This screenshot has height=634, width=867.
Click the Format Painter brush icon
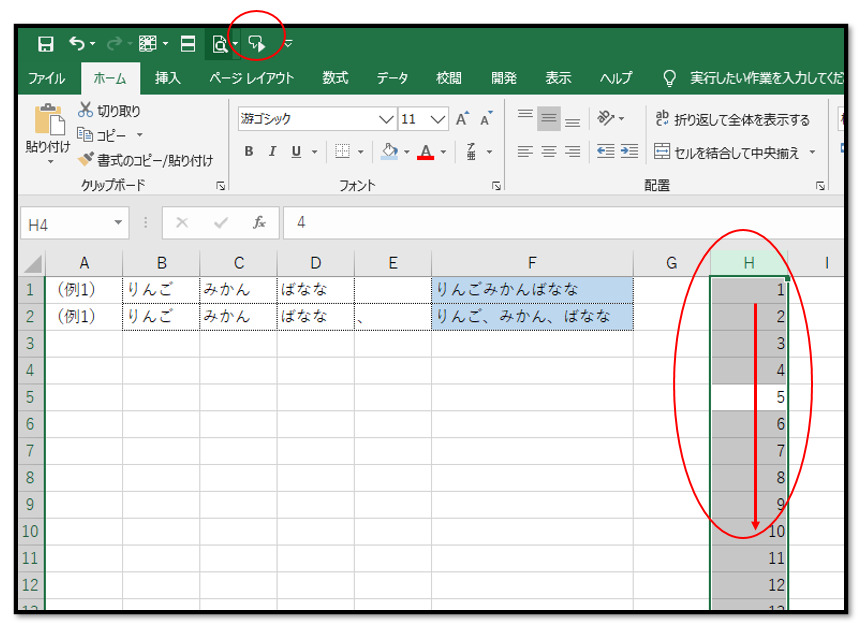(x=86, y=160)
